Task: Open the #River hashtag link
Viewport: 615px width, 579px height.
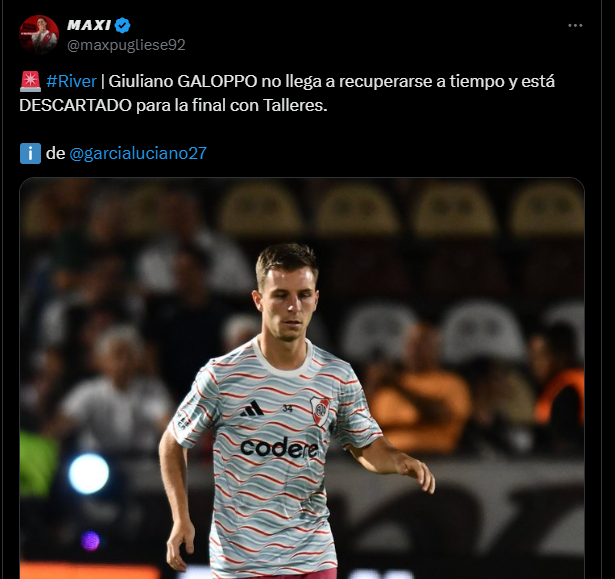Action: (x=71, y=82)
